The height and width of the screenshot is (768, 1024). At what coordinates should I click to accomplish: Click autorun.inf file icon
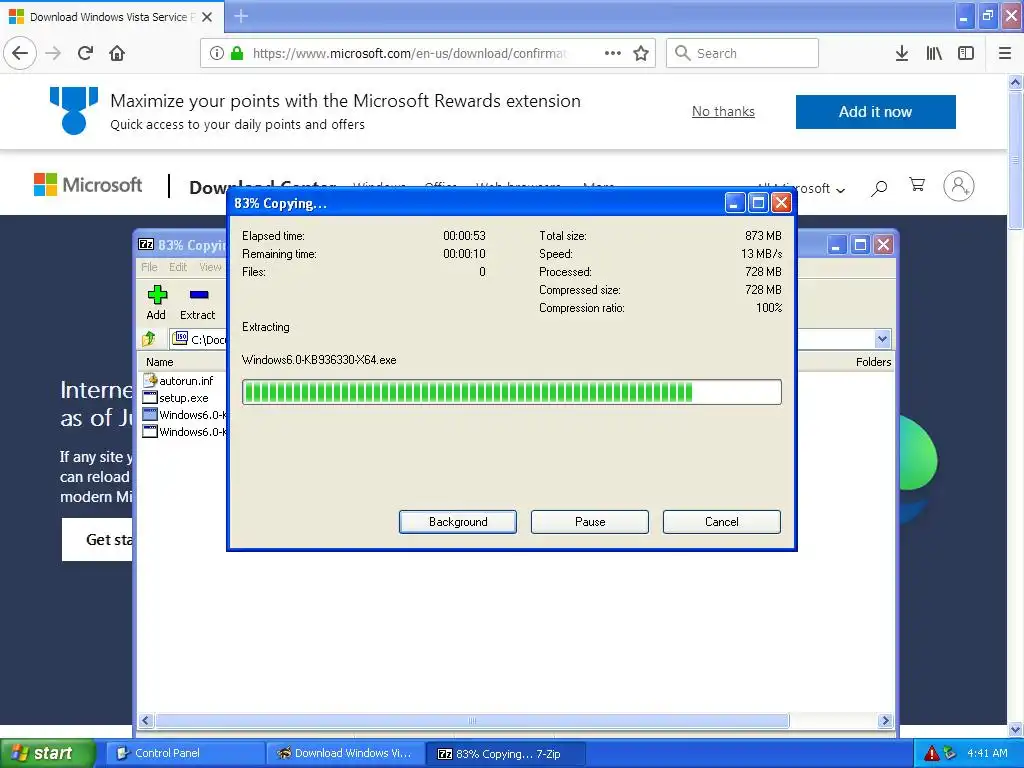pyautogui.click(x=150, y=380)
